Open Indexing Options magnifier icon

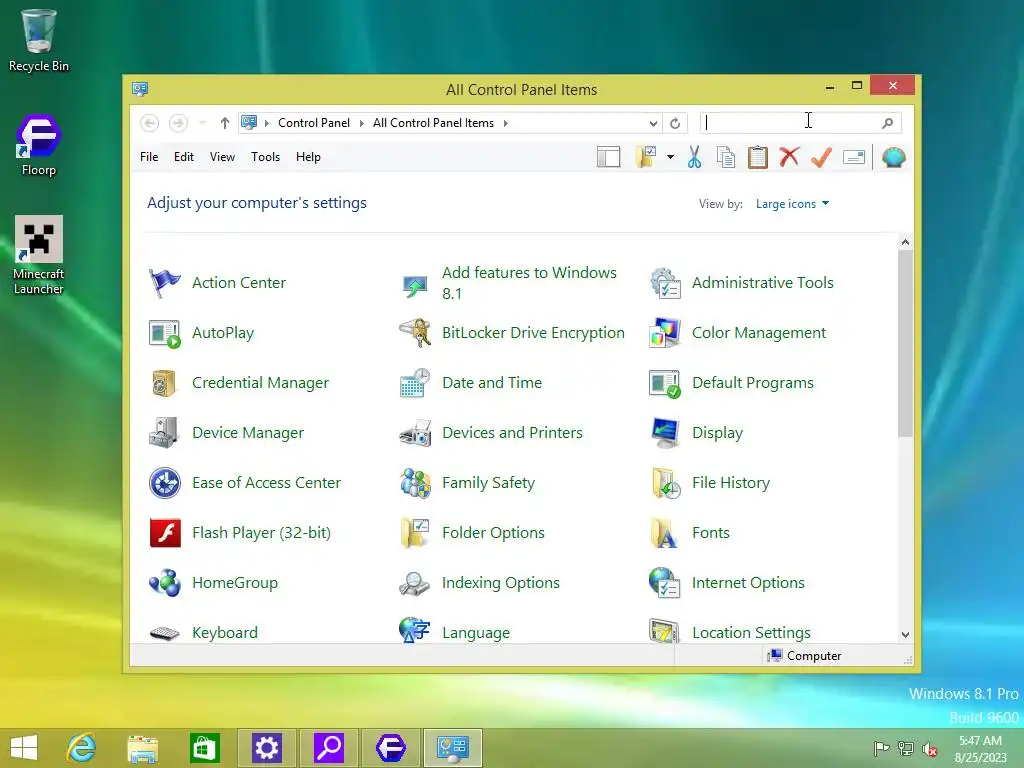(x=415, y=583)
